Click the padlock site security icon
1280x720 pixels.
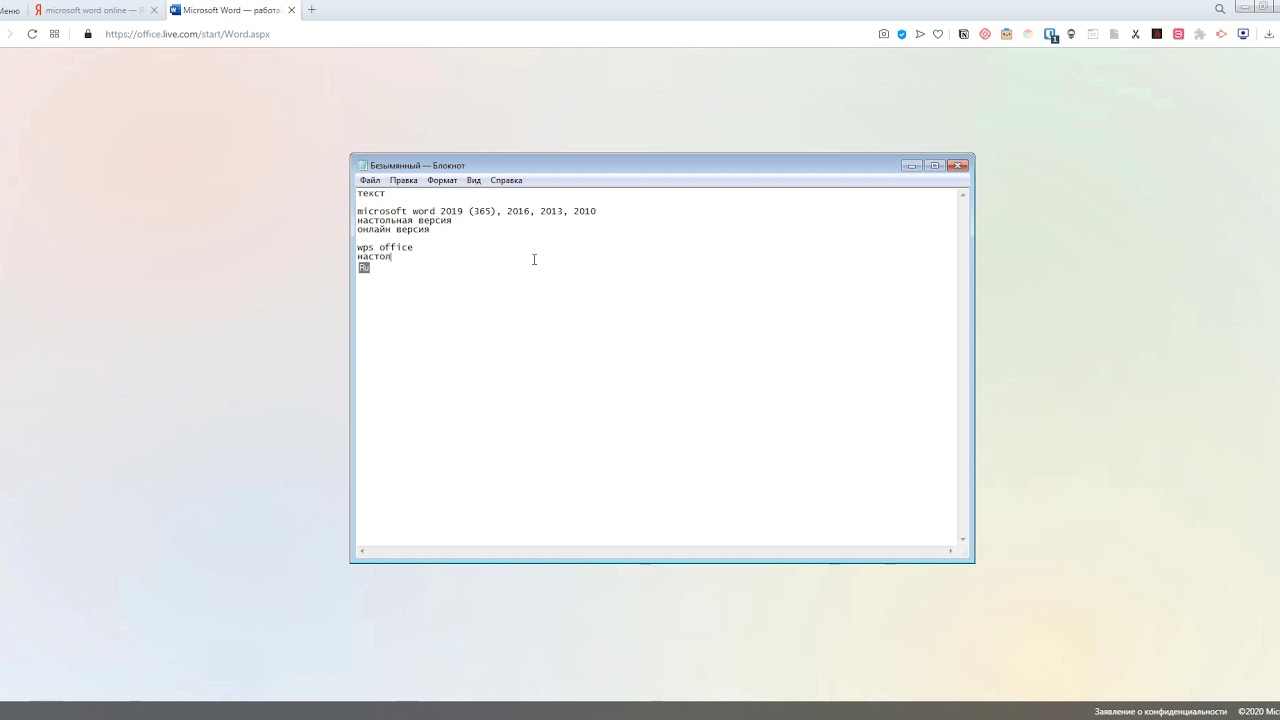tap(88, 34)
